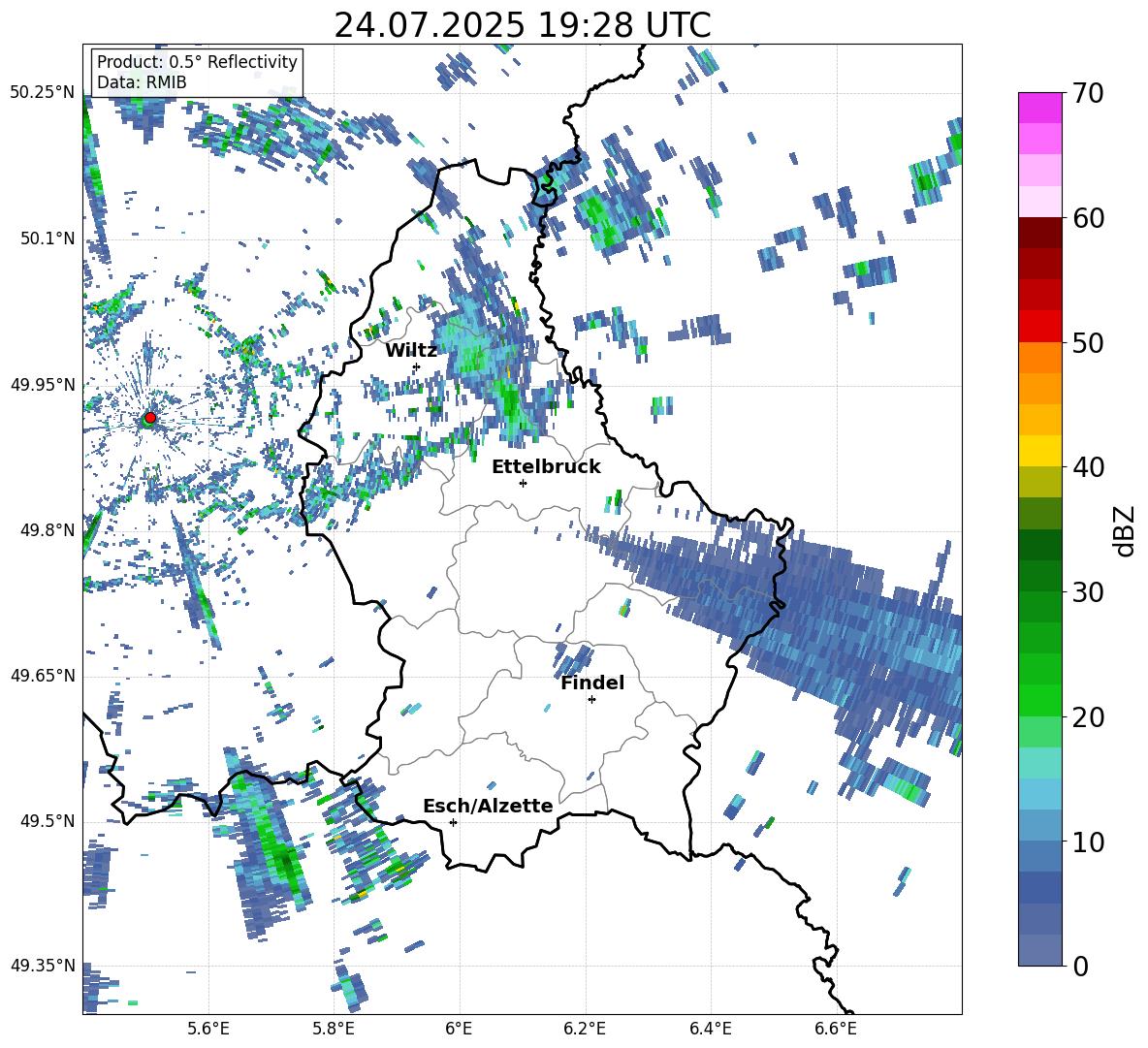Click the 30 value on colorbar
Viewport: 1148px width, 1048px height.
point(1088,592)
